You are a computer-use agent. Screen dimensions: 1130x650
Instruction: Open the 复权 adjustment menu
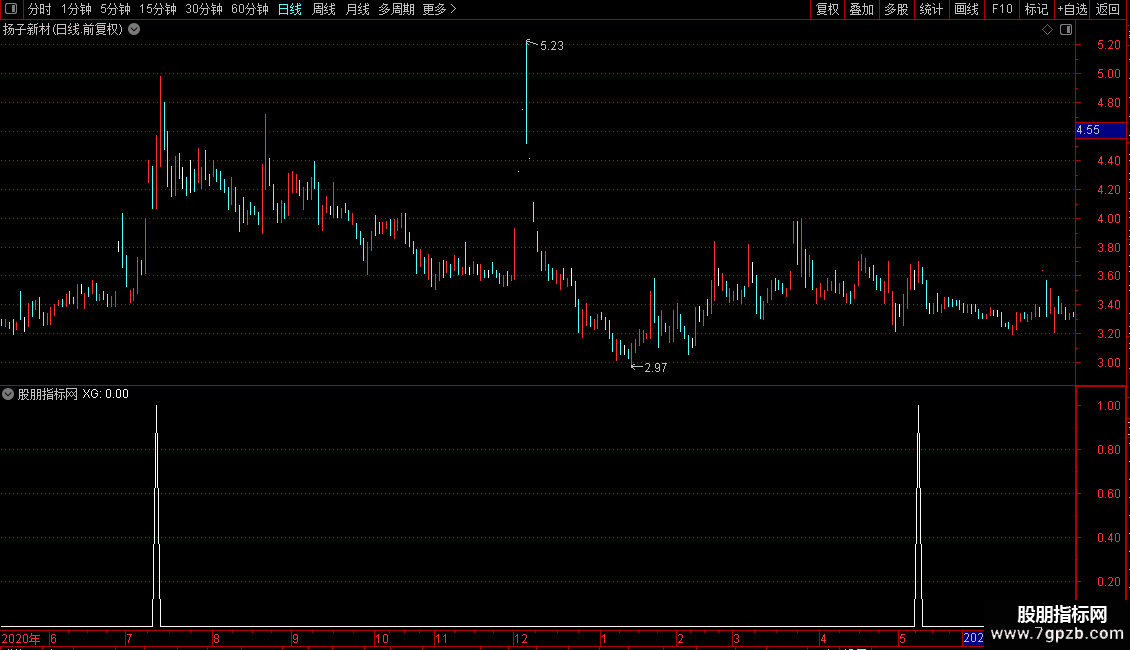point(827,9)
